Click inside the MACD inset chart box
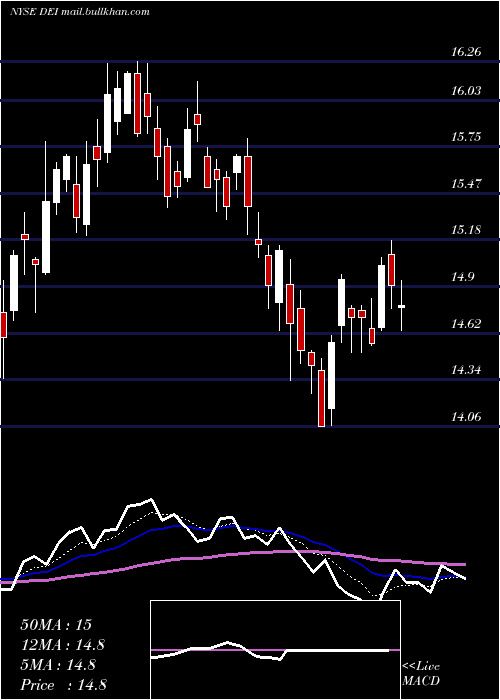Image resolution: width=500 pixels, height=700 pixels. click(275, 650)
